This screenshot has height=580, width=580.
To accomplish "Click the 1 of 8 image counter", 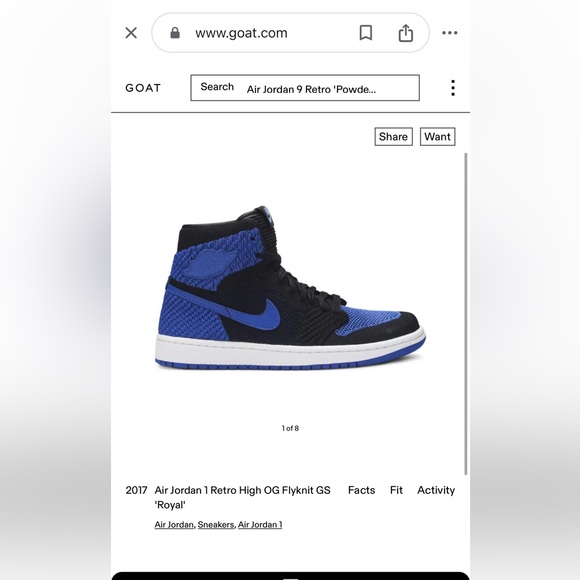I will point(290,428).
